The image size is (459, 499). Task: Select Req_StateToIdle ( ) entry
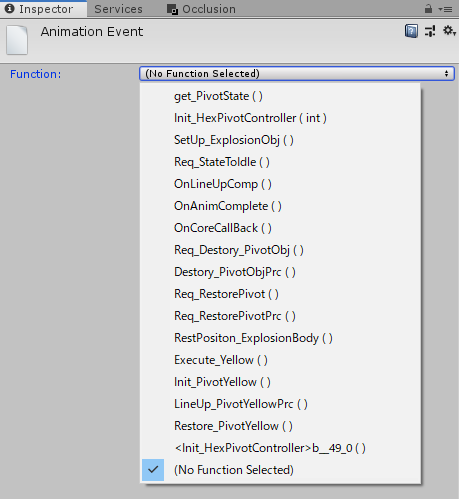pyautogui.click(x=280, y=162)
